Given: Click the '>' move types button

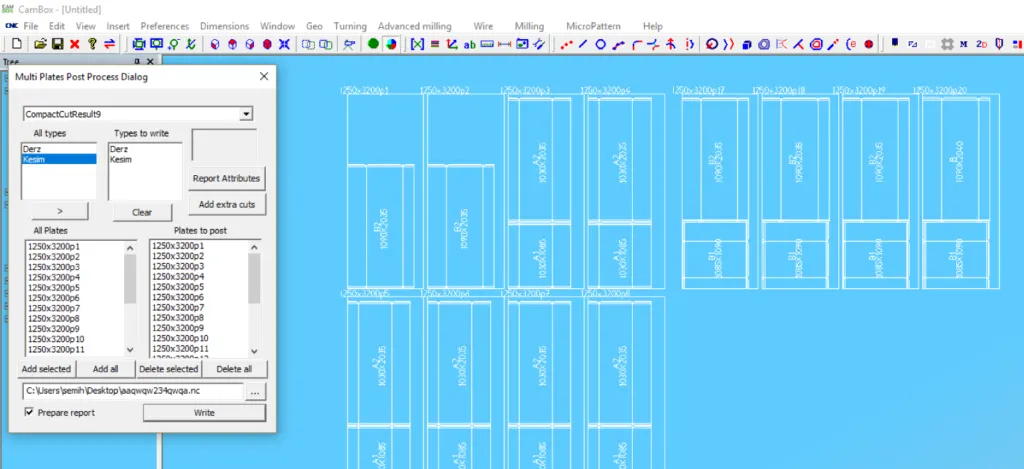Looking at the screenshot, I should [59, 212].
